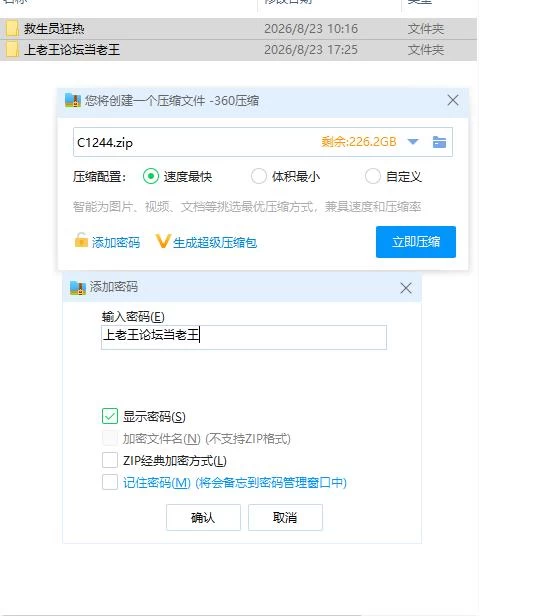Cancel the password dialog via 取消
547x616 pixels.
[x=285, y=517]
